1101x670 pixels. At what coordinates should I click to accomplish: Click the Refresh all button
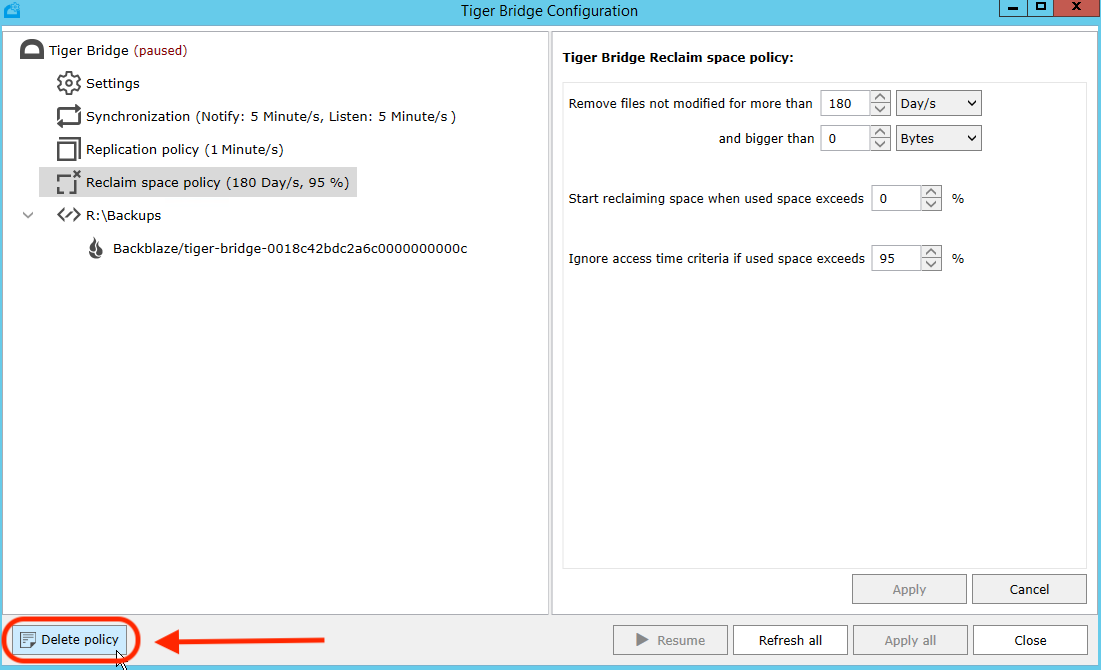[x=790, y=640]
